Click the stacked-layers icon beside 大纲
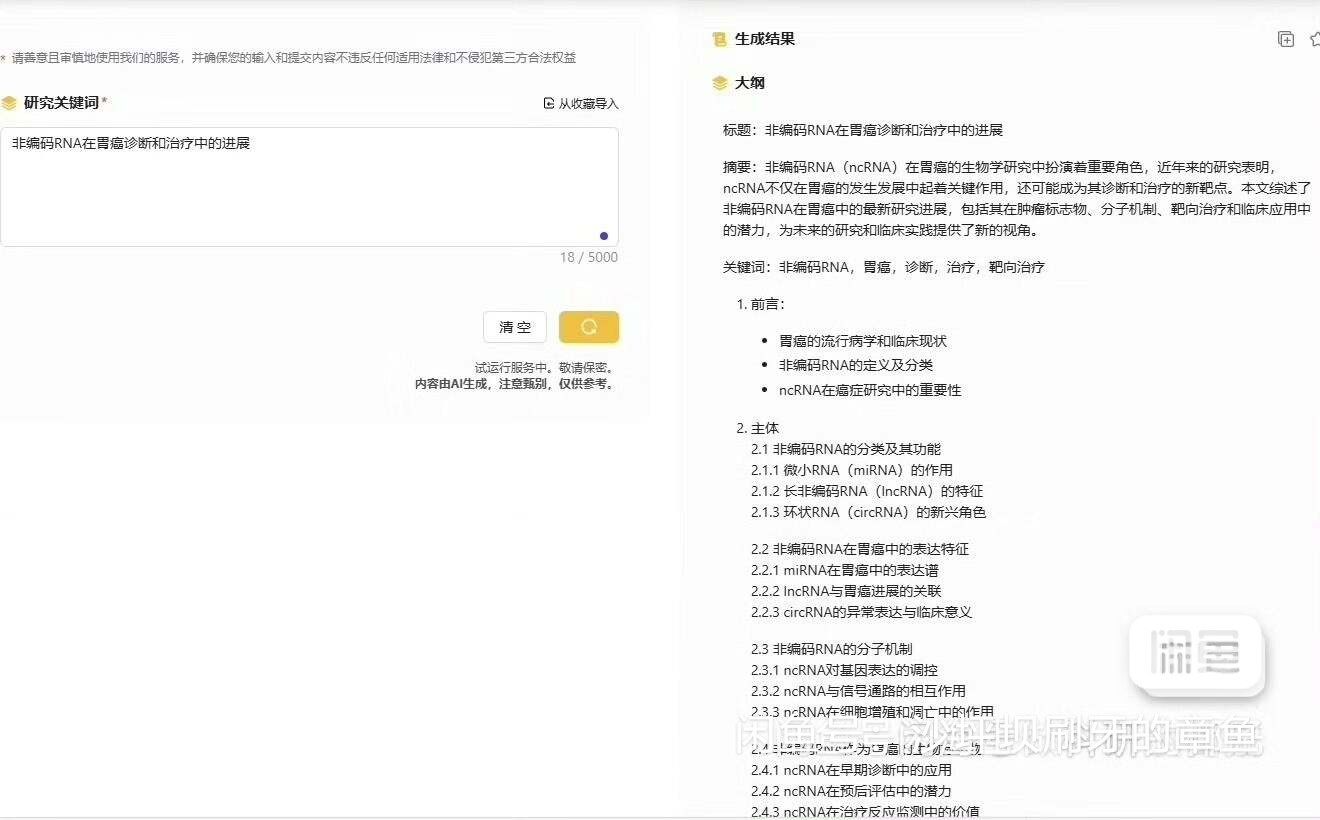The height and width of the screenshot is (820, 1320). point(719,83)
